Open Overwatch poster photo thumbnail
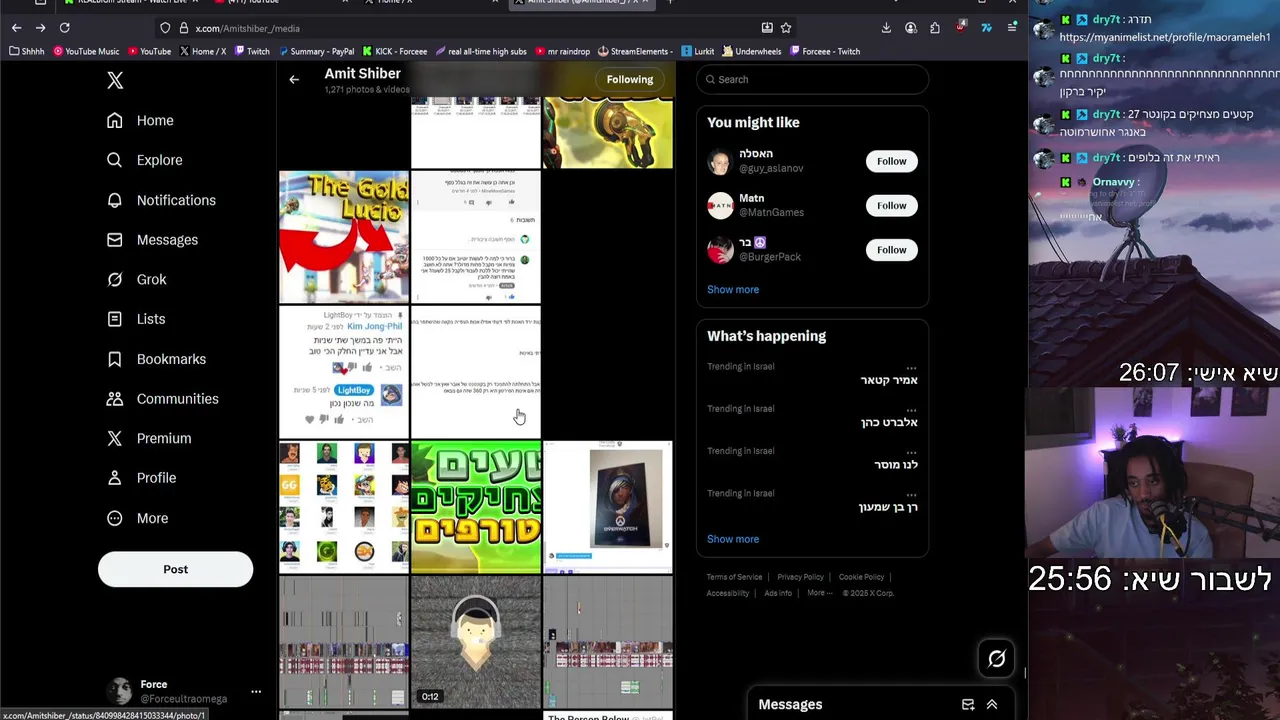Screen dimensions: 1280x720 pyautogui.click(x=608, y=508)
